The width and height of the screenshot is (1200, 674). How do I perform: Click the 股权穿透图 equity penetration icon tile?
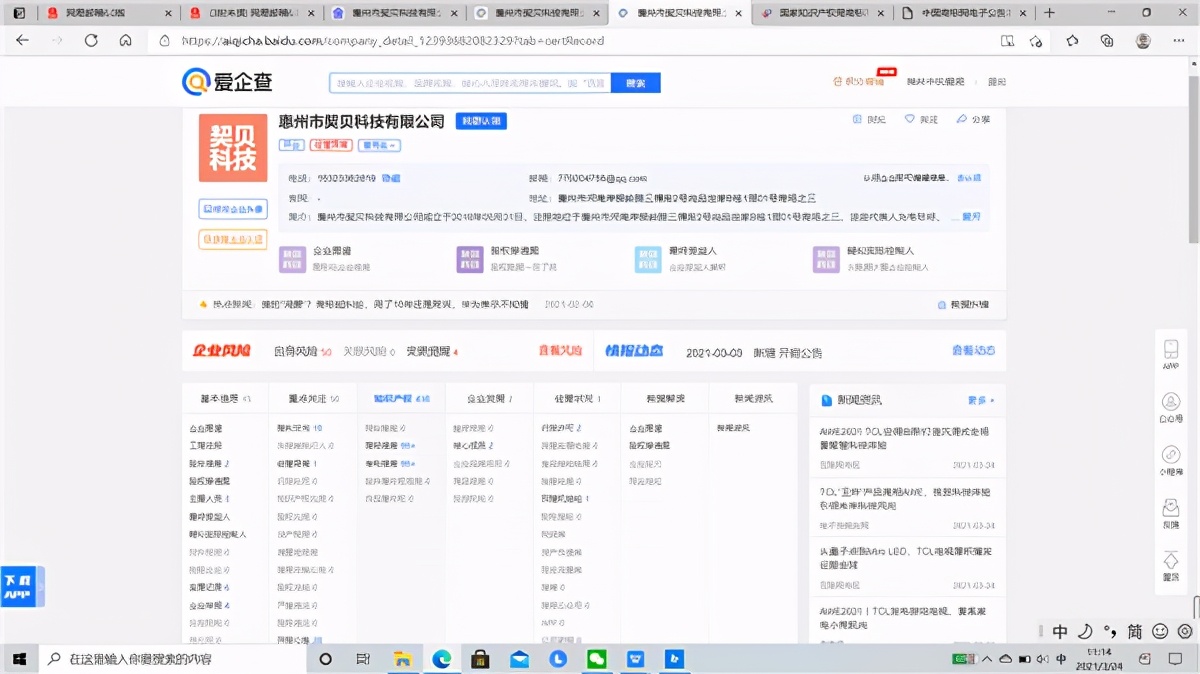(469, 258)
